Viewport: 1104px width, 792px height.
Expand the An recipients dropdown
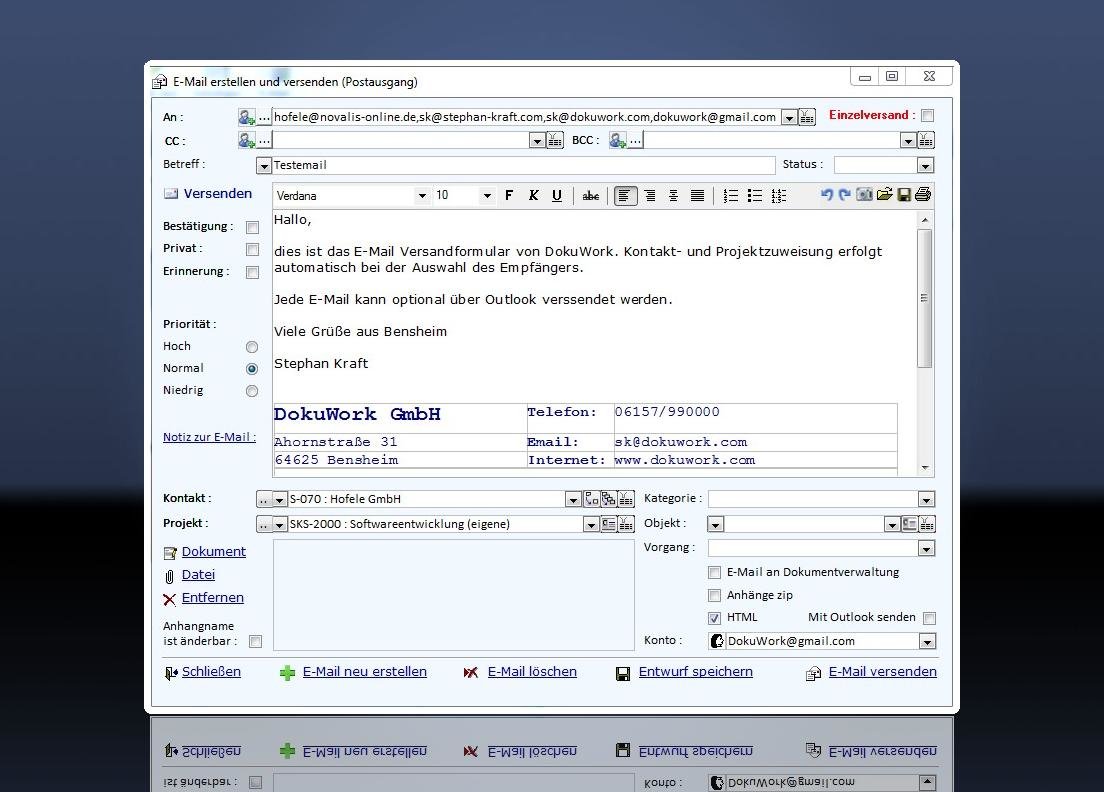[789, 118]
